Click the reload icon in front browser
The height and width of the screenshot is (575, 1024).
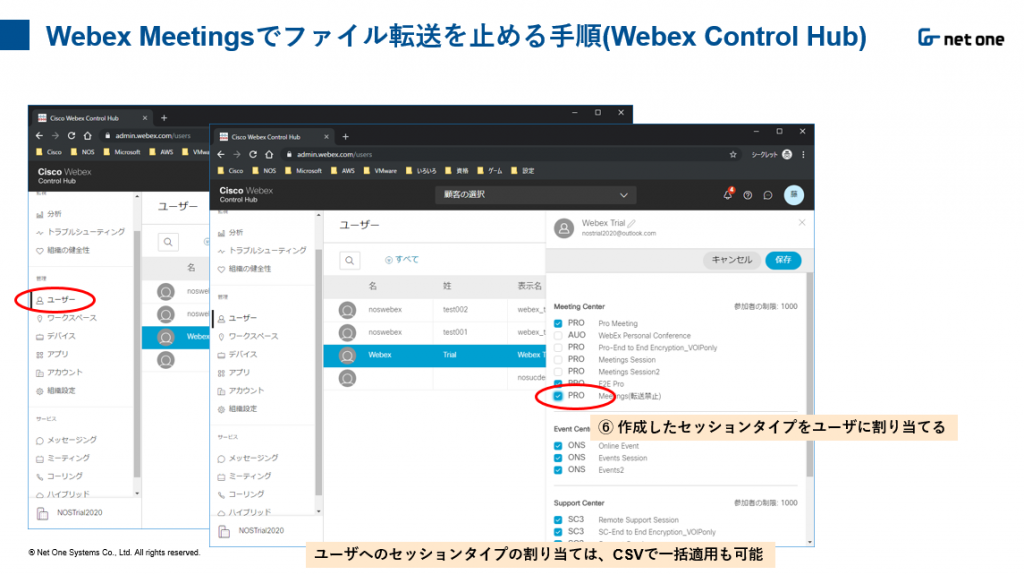click(x=253, y=154)
